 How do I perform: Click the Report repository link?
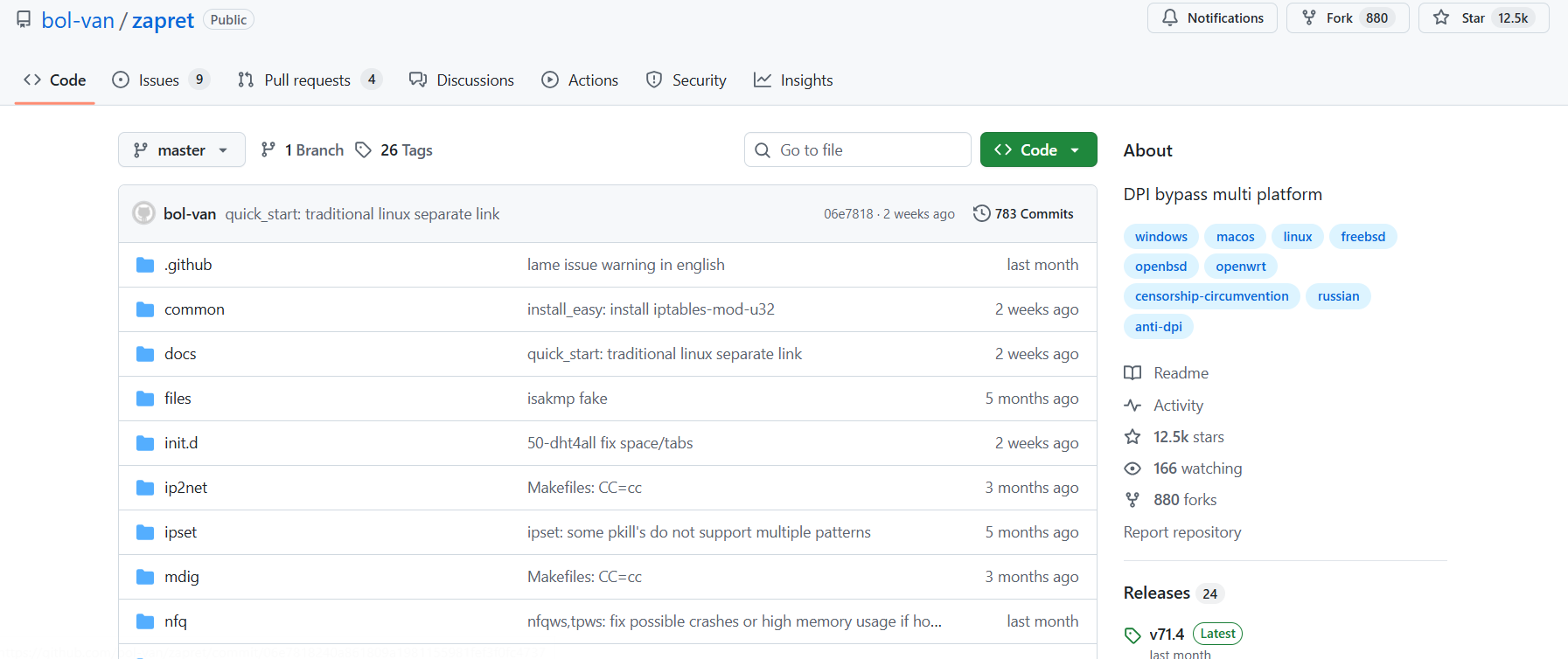click(x=1181, y=532)
